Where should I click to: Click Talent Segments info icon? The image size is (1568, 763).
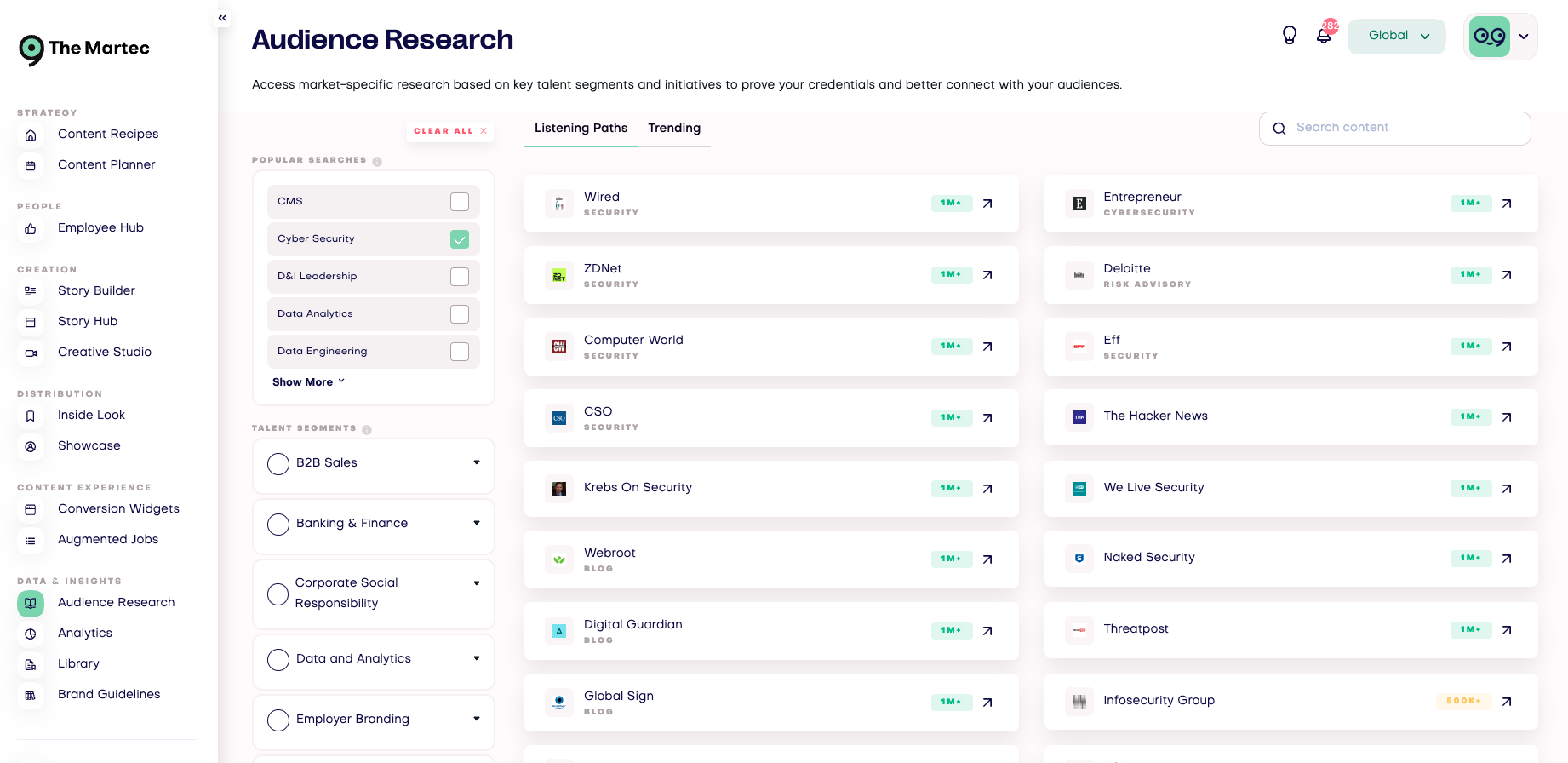[367, 430]
